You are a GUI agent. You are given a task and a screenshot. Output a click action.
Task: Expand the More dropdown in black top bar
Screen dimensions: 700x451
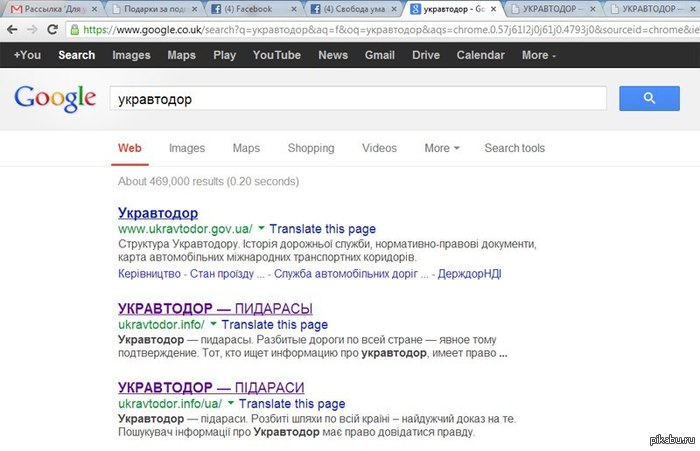(x=539, y=55)
